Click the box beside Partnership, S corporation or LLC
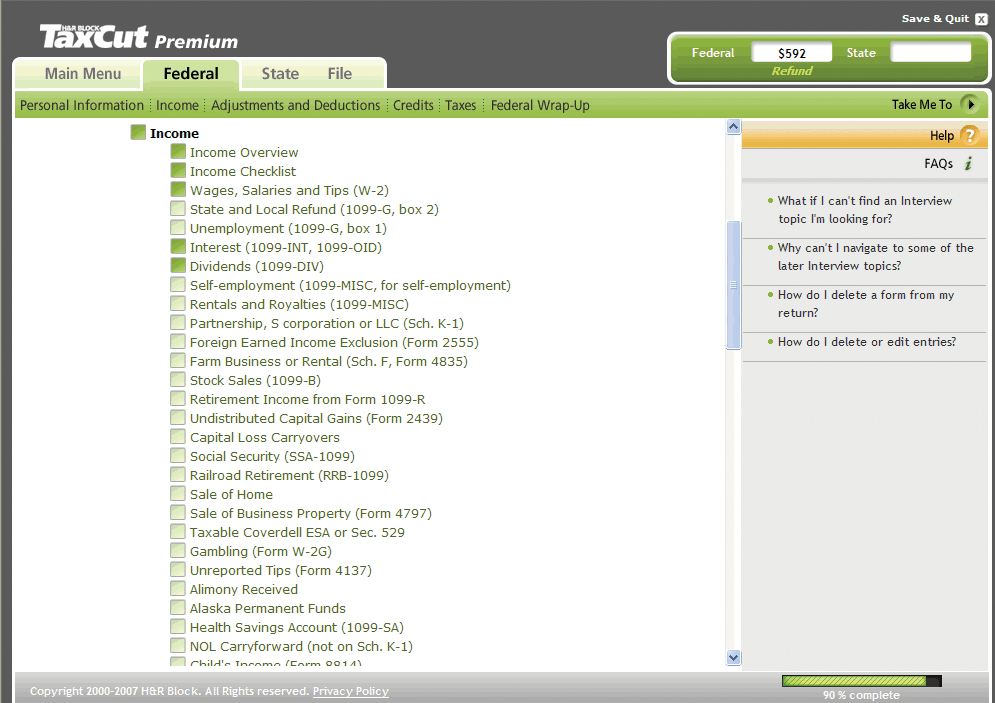 (178, 322)
